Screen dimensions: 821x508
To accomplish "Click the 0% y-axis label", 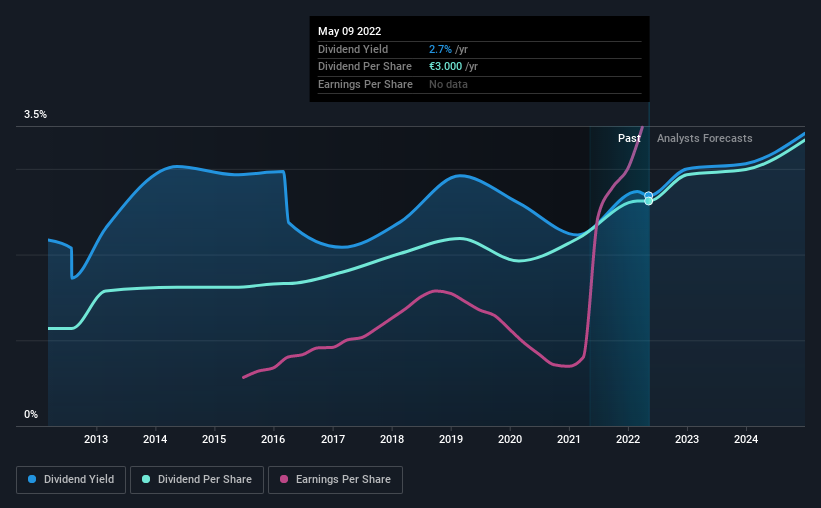I will (31, 414).
